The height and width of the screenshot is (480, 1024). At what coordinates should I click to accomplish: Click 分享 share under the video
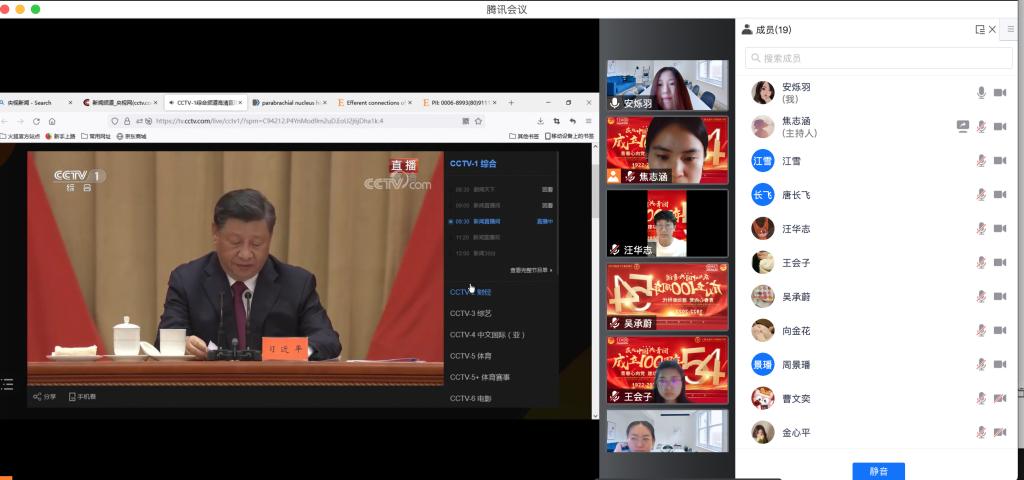45,396
